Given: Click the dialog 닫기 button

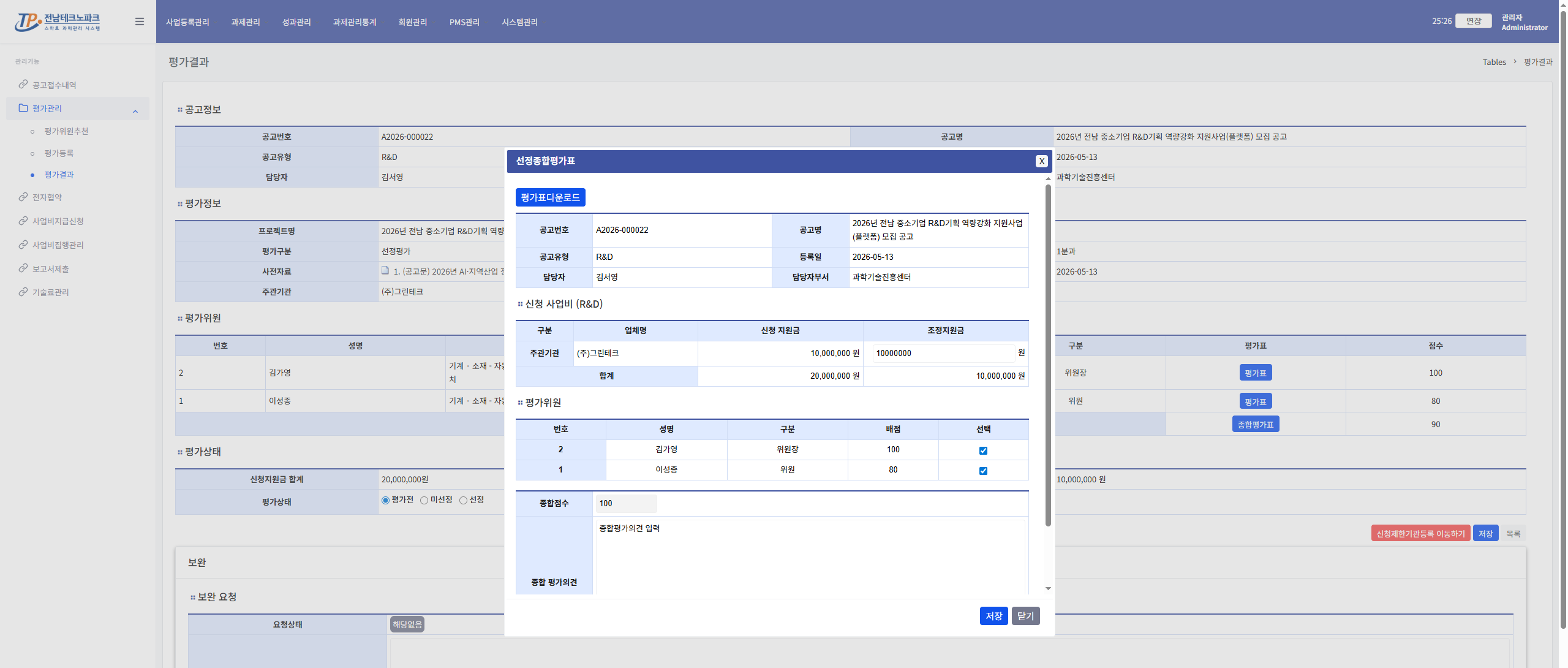Looking at the screenshot, I should (x=1025, y=616).
